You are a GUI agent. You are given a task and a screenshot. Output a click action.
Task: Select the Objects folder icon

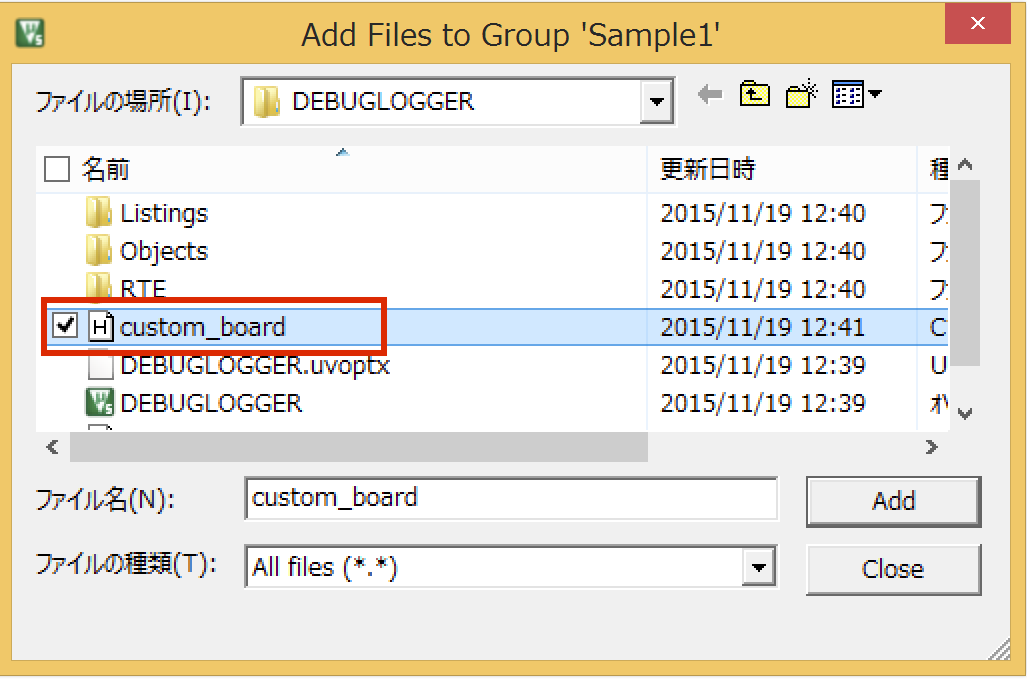coord(98,251)
